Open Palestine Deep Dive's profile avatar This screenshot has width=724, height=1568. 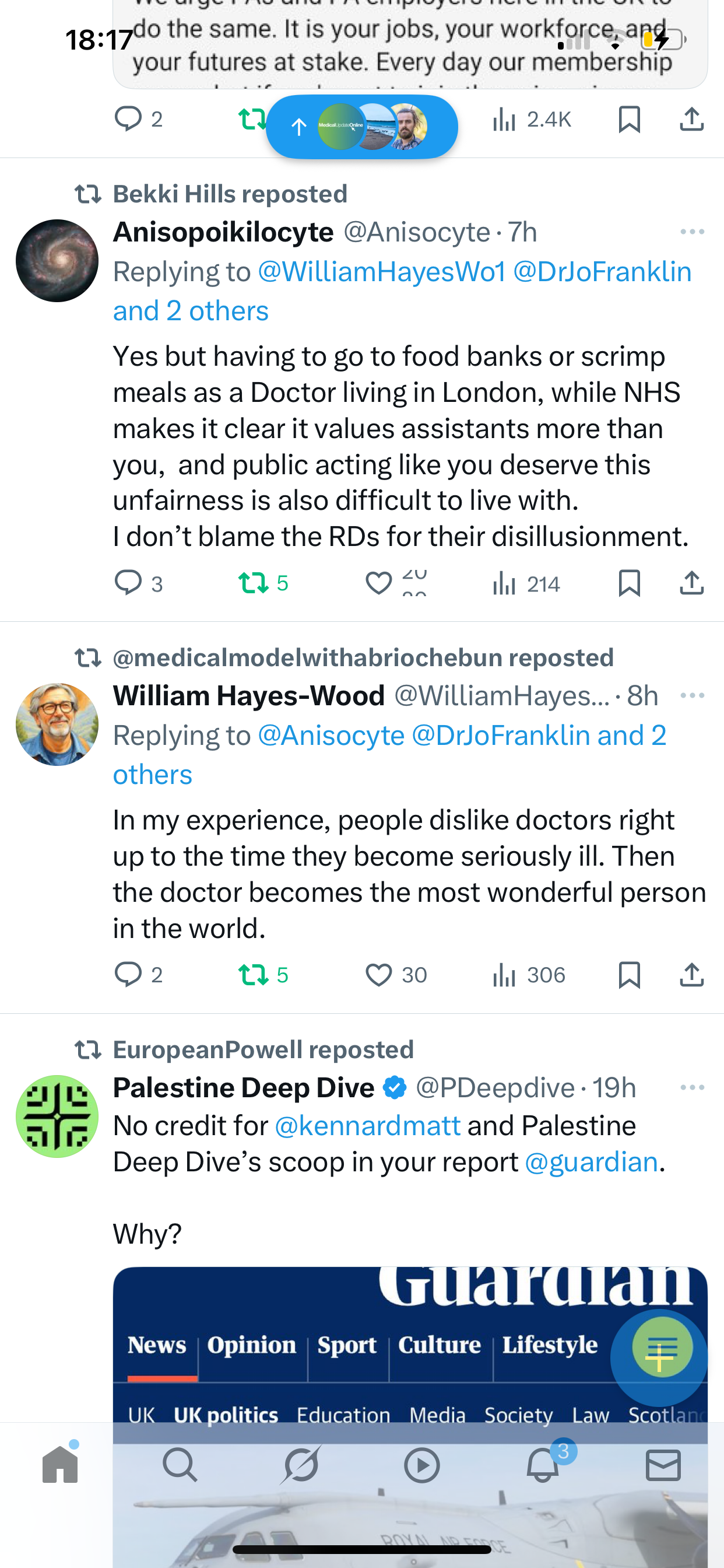(x=57, y=1116)
